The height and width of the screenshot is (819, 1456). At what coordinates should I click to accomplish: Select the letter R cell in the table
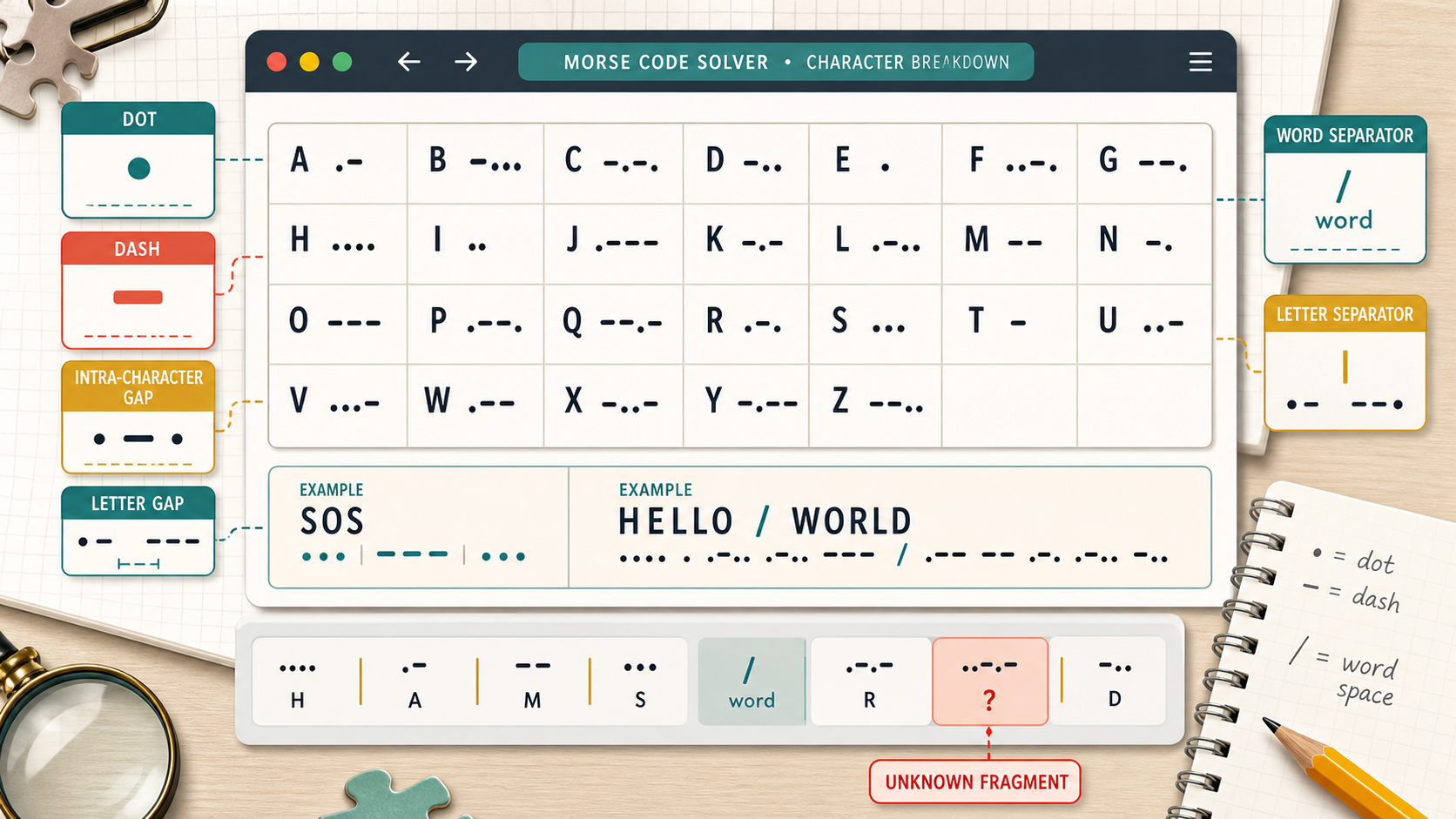point(746,324)
